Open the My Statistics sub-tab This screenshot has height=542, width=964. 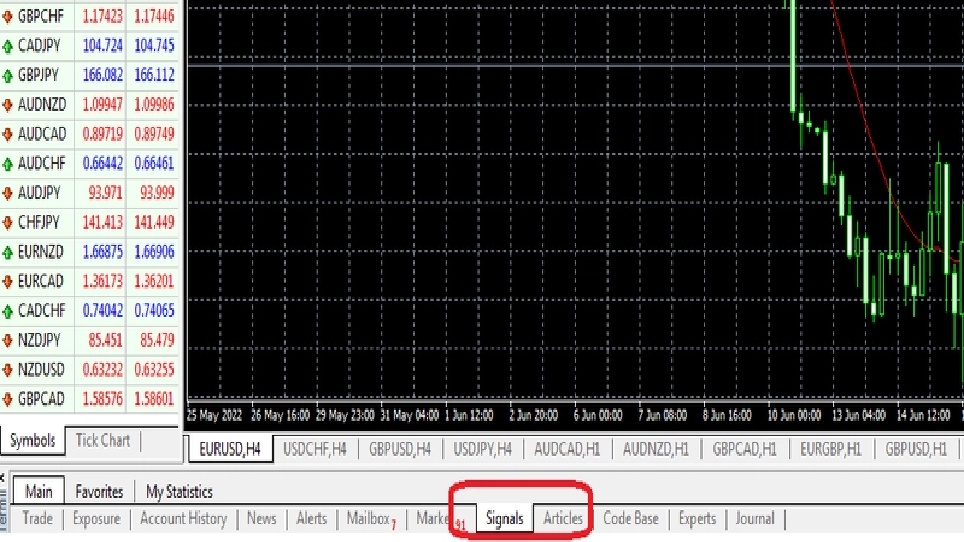[179, 492]
